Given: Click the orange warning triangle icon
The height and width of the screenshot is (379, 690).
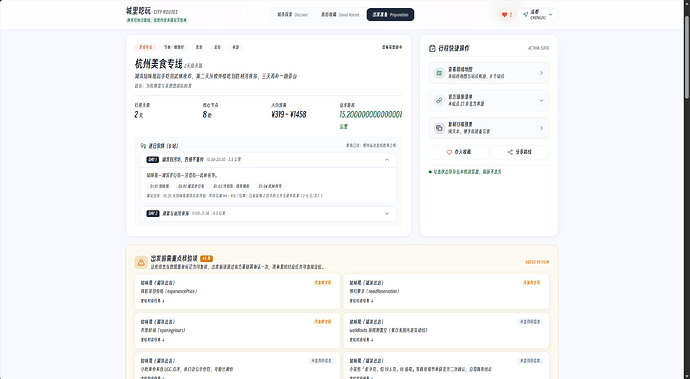Looking at the screenshot, I should click(141, 262).
